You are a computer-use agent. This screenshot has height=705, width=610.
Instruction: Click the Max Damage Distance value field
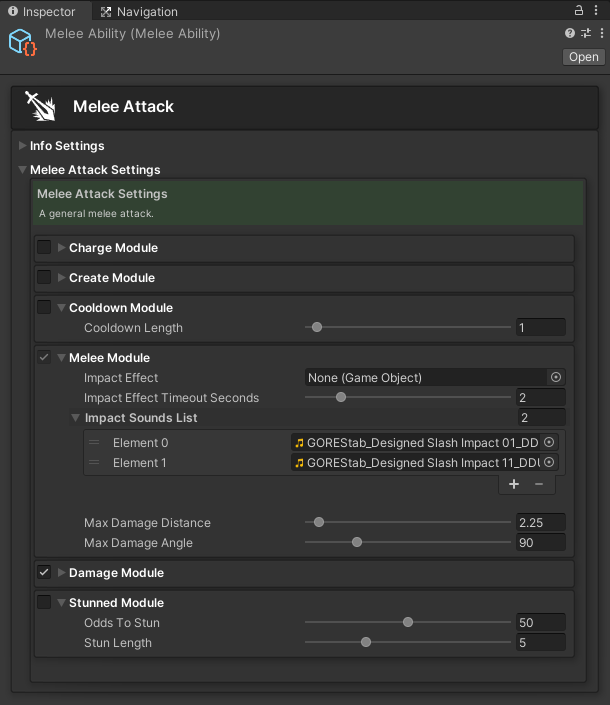click(541, 523)
